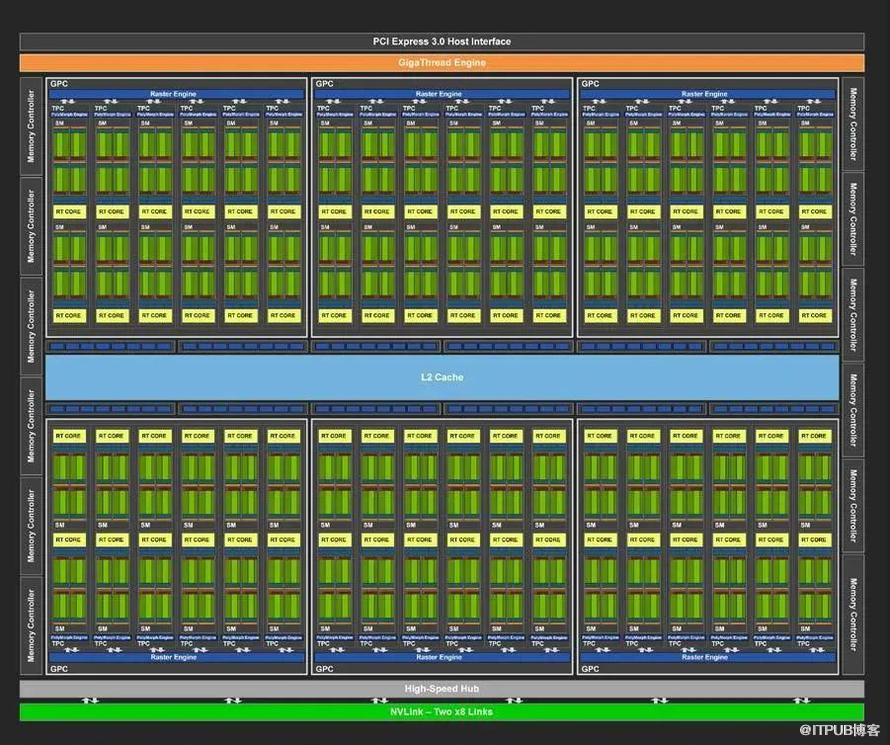Click the first upper RT CORE block in top-left GPC

point(68,212)
